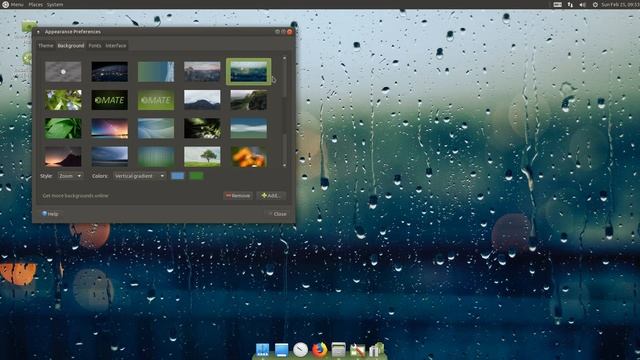Open the Menu in the top panel
This screenshot has width=640, height=360.
tap(17, 4)
